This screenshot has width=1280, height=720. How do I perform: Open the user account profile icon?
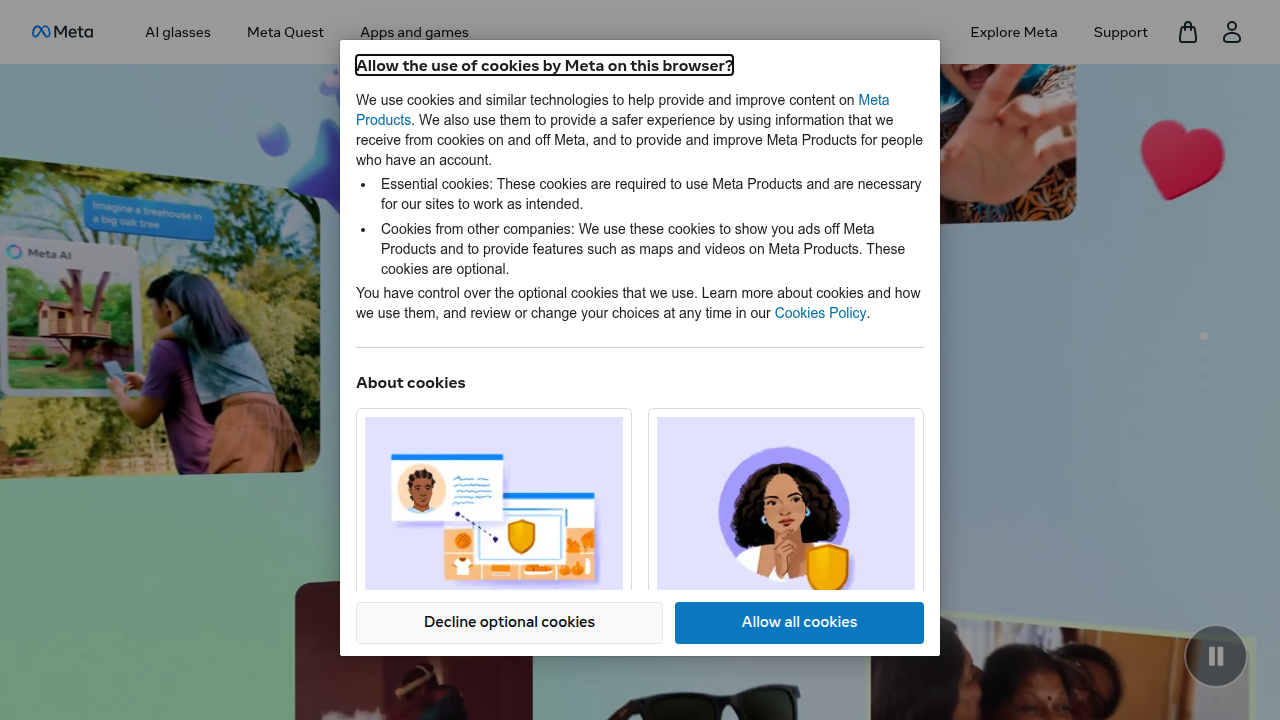(1232, 32)
